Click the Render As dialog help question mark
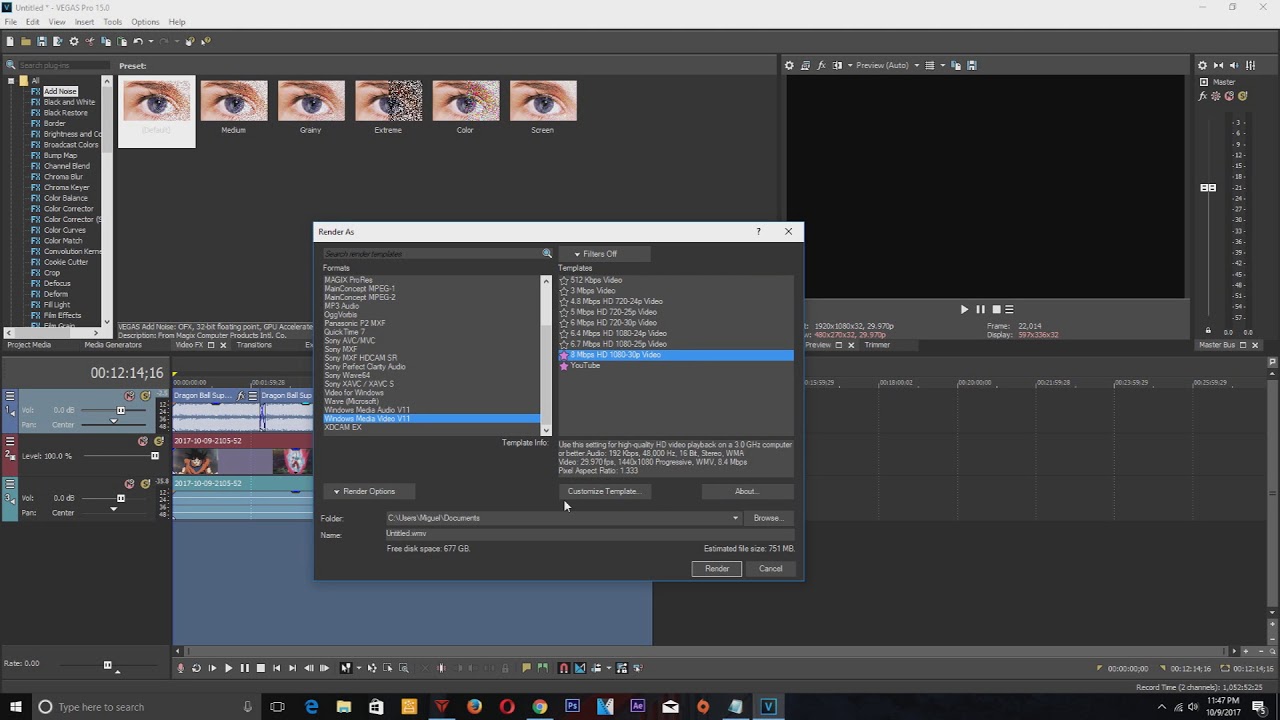 click(758, 231)
